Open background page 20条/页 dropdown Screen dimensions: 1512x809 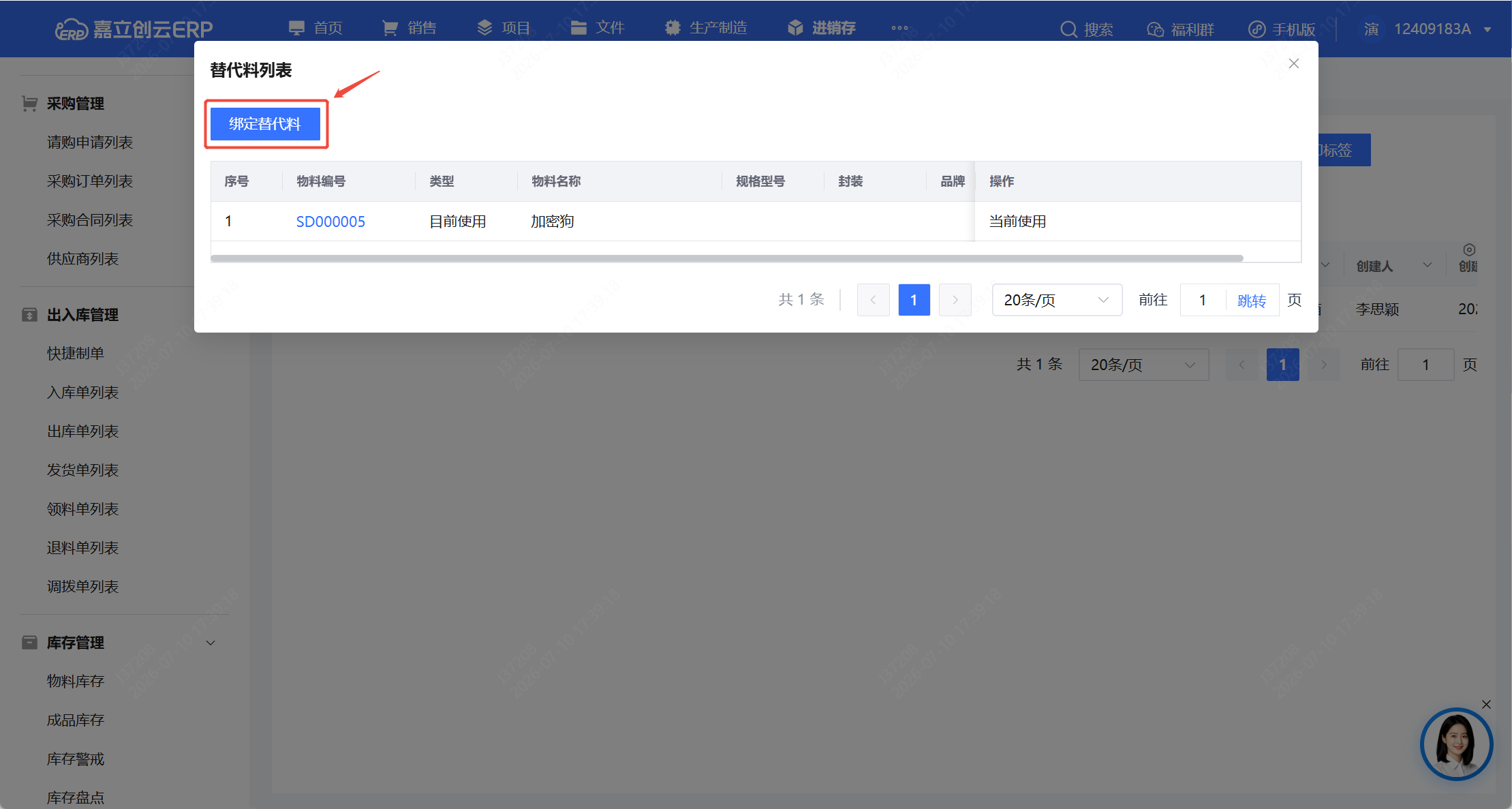(1143, 365)
